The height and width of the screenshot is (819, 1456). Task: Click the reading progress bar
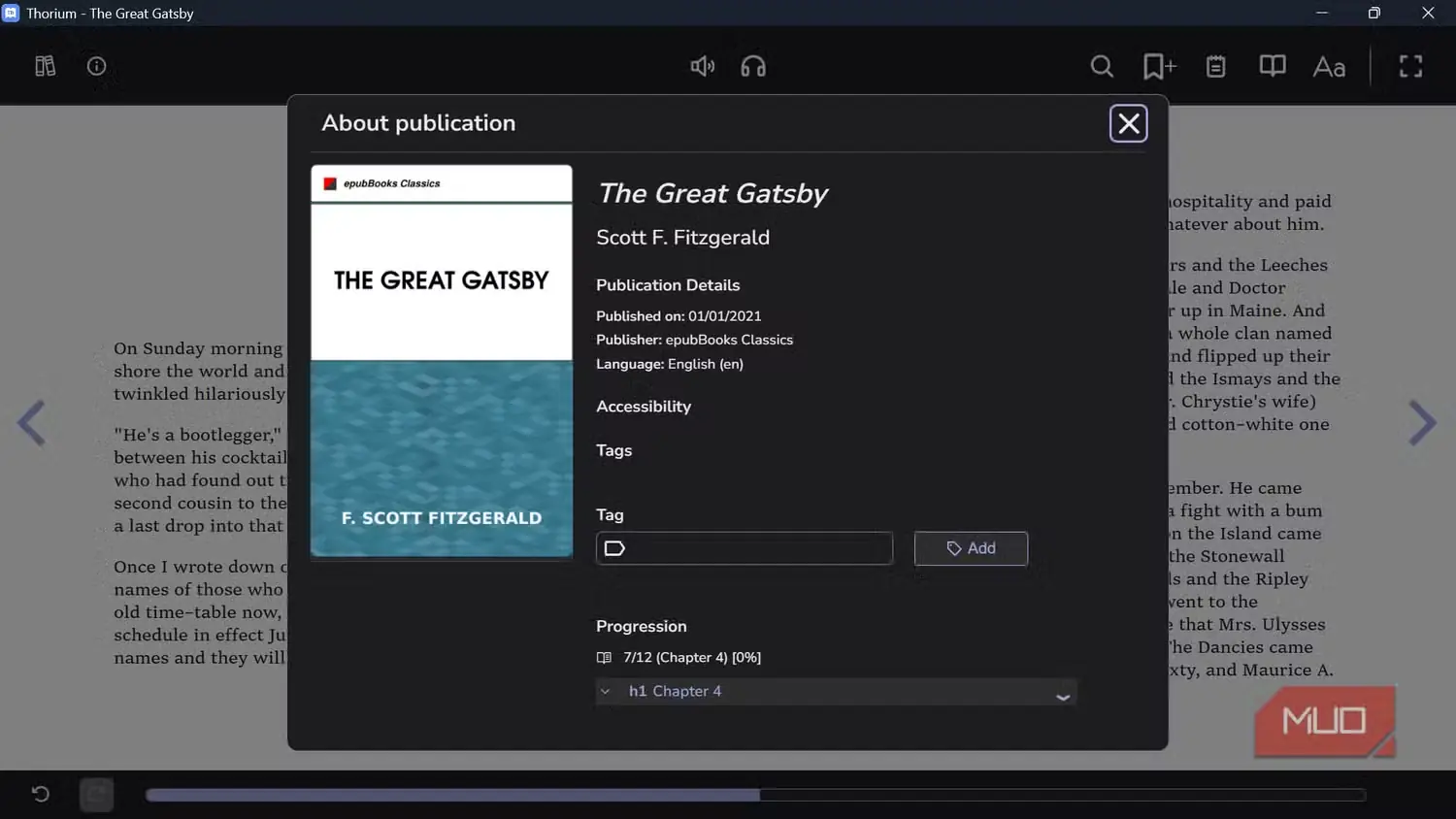click(755, 795)
